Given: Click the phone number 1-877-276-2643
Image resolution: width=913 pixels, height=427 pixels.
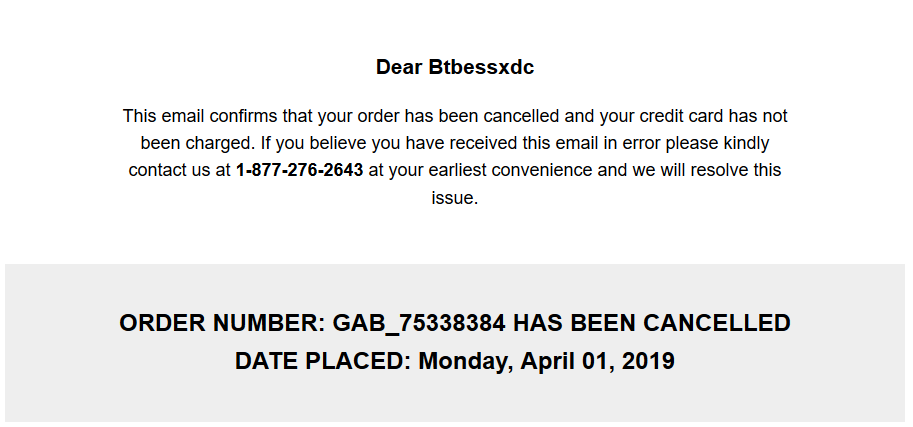Looking at the screenshot, I should tap(299, 170).
